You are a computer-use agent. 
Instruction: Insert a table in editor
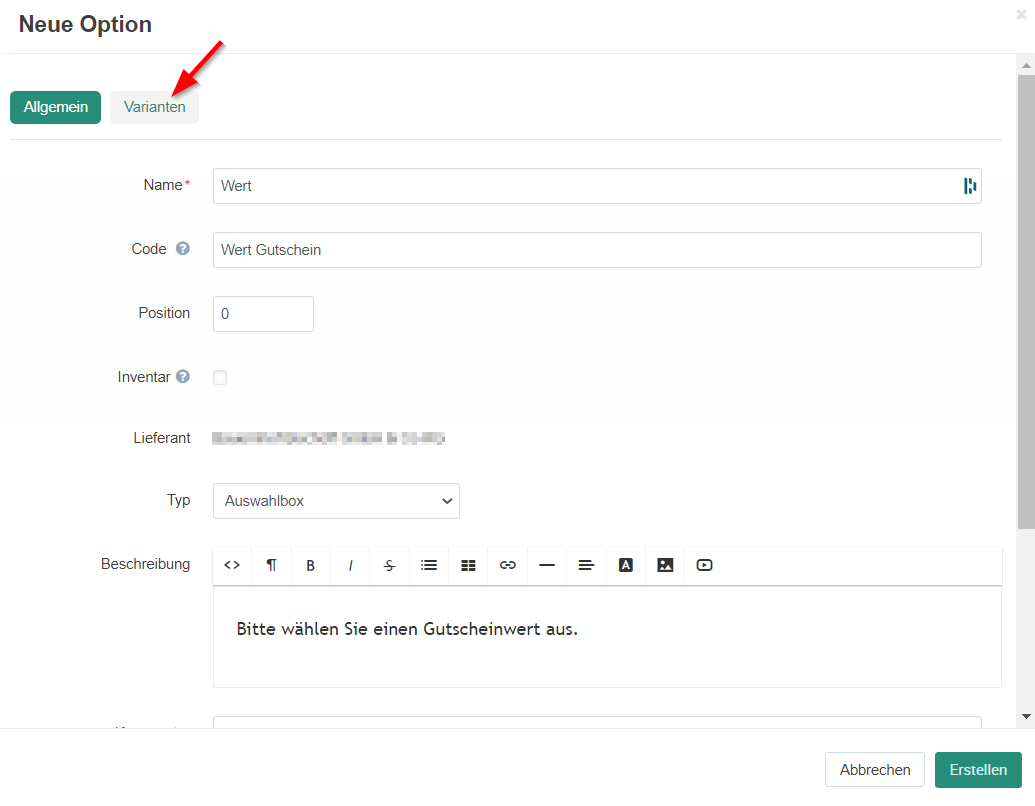pyautogui.click(x=468, y=565)
